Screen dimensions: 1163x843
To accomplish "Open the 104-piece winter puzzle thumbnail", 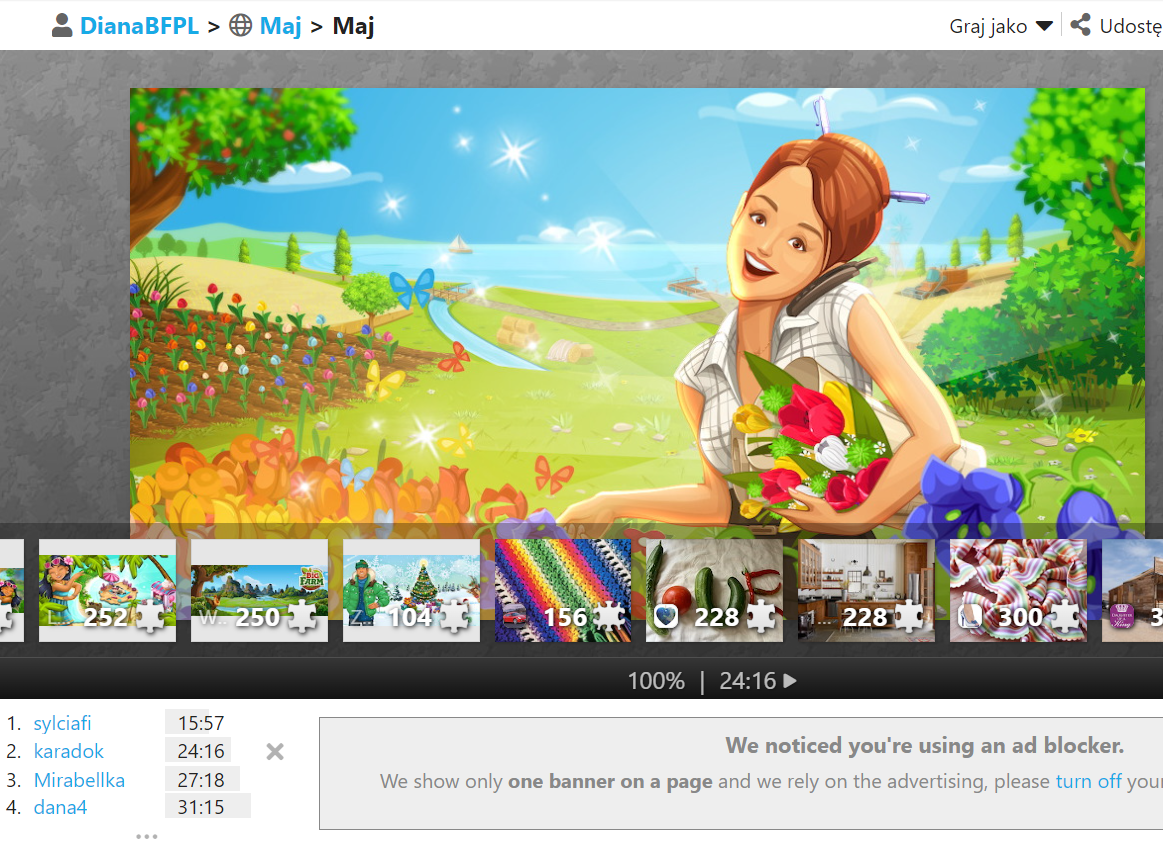I will tap(412, 590).
